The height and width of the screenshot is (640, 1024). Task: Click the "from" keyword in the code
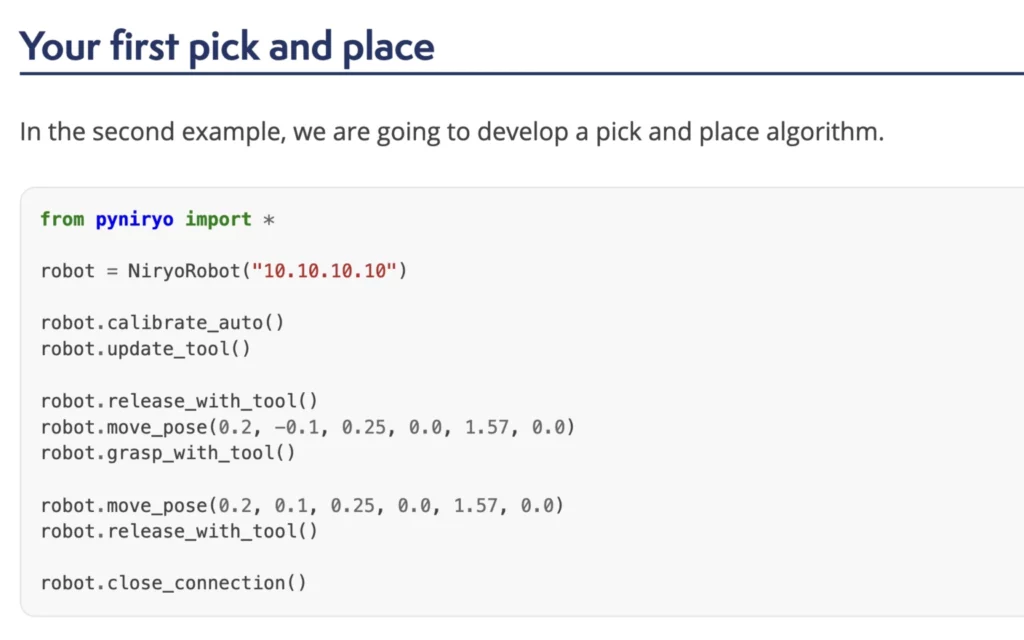[62, 219]
